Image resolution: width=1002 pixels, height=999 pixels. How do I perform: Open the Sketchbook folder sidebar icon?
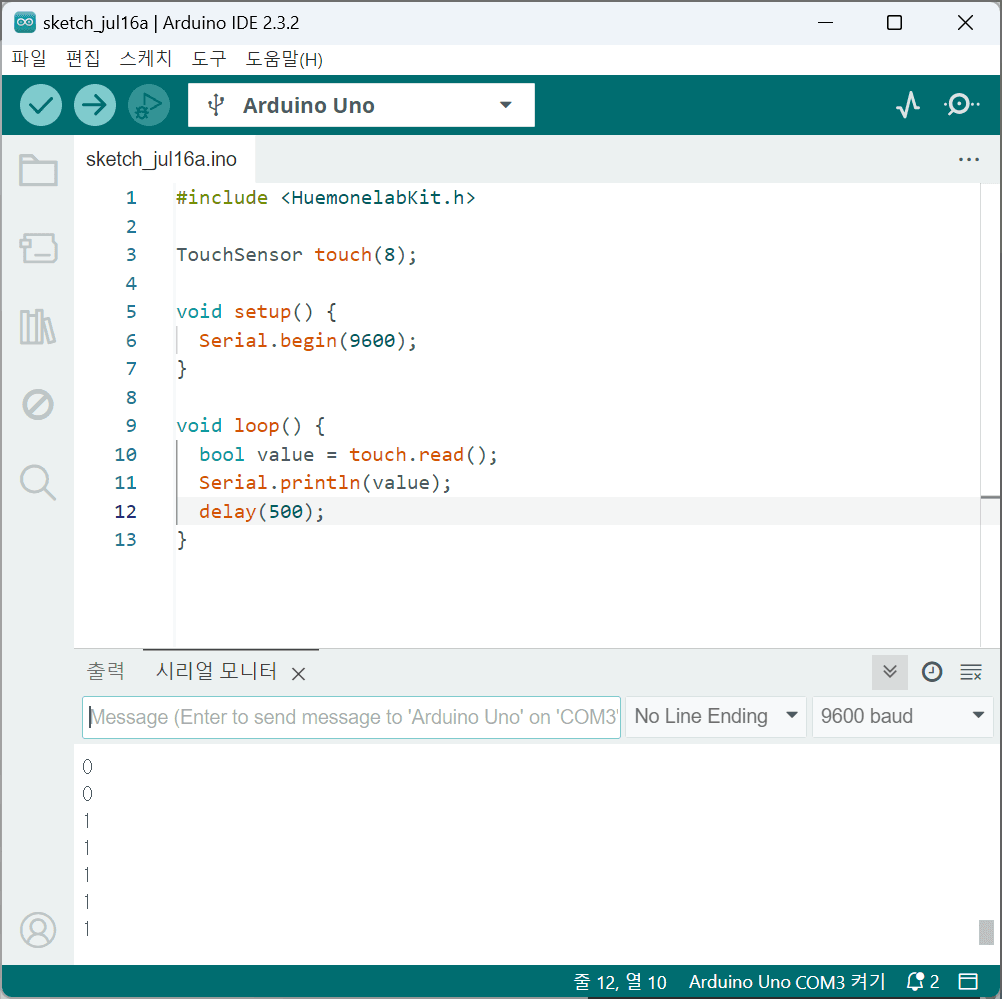pos(38,171)
